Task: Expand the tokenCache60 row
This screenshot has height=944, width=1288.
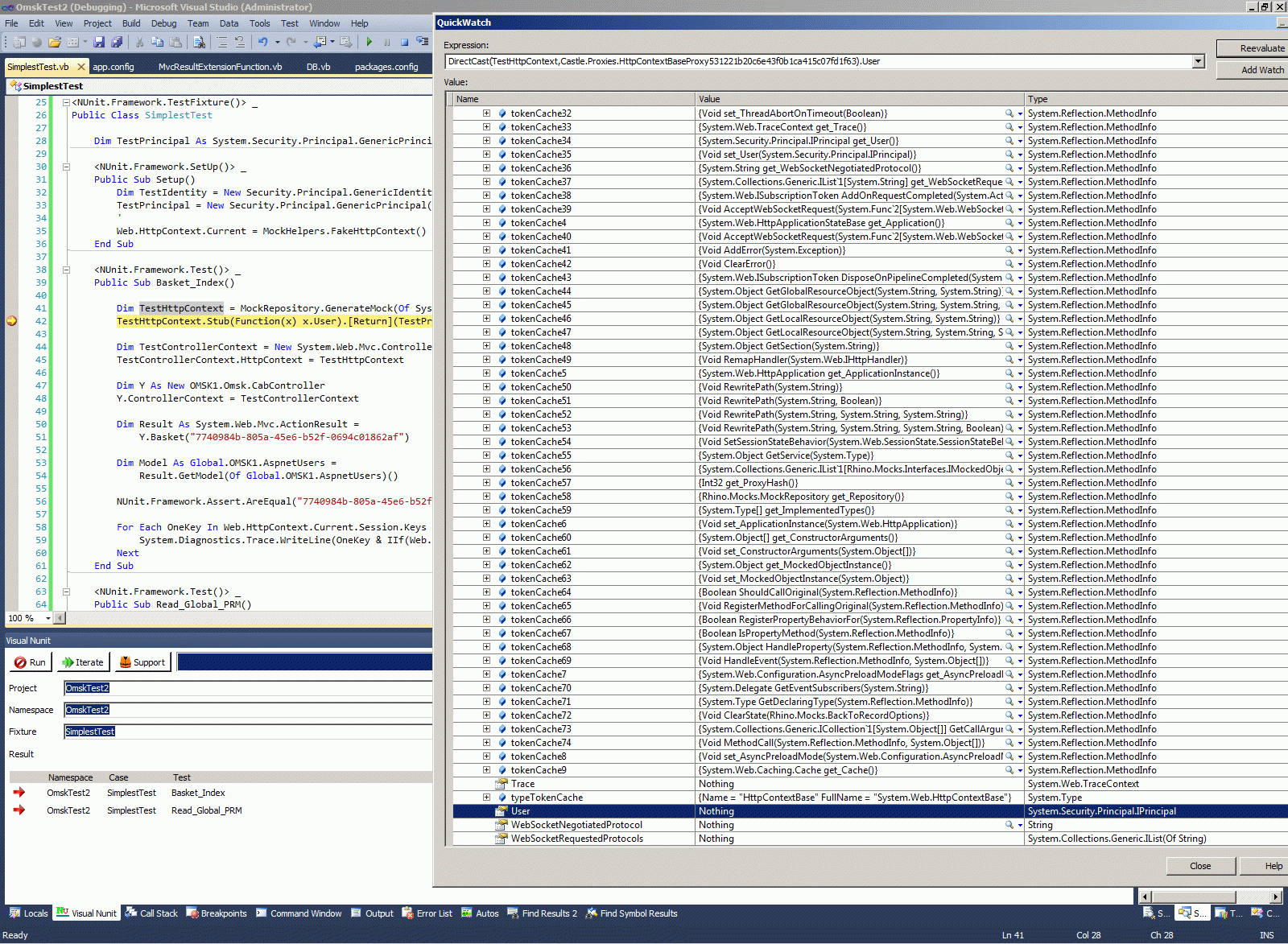Action: pos(486,538)
